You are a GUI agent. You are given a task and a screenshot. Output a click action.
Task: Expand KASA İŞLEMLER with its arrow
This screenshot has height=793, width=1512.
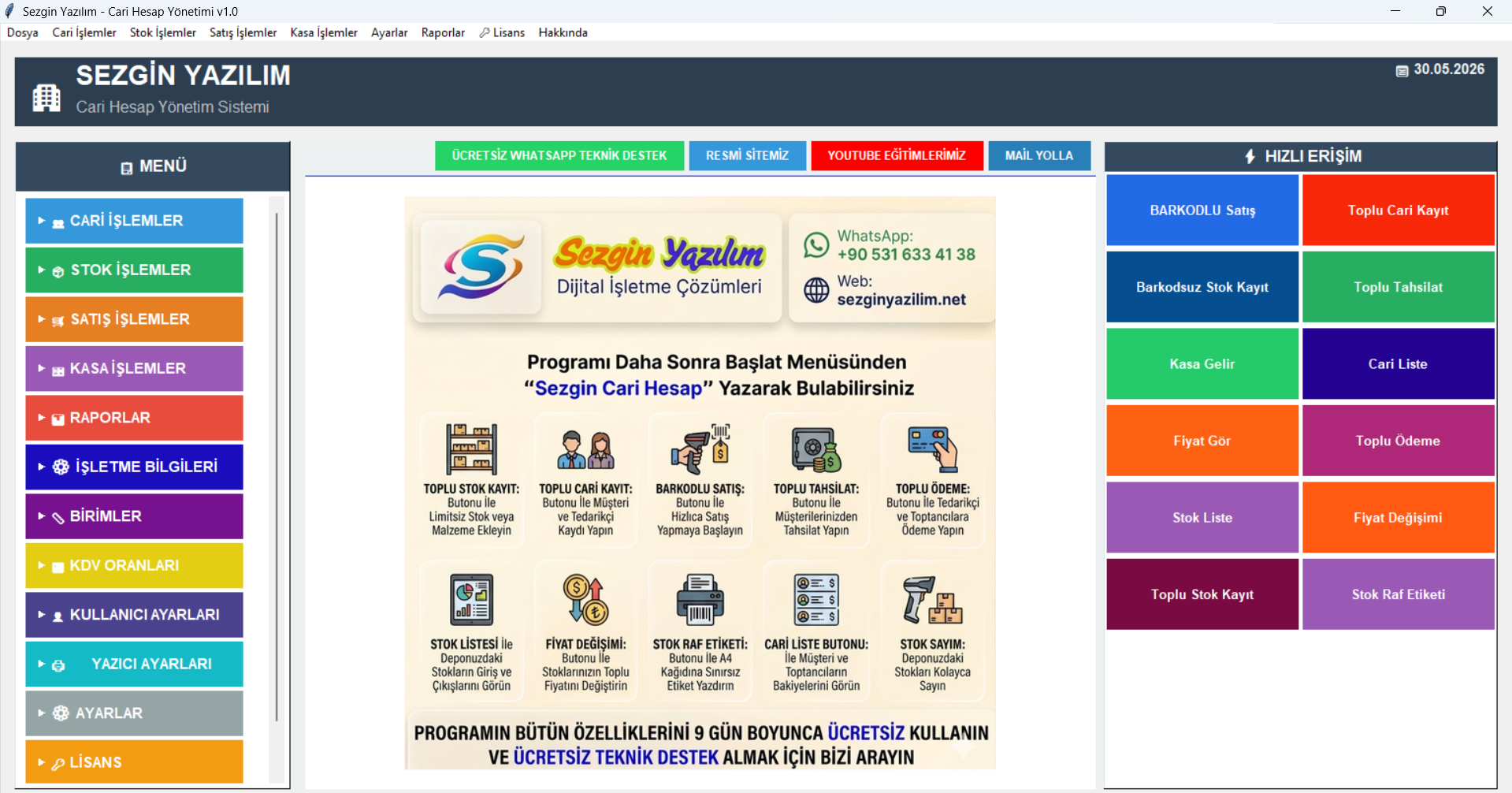point(41,368)
